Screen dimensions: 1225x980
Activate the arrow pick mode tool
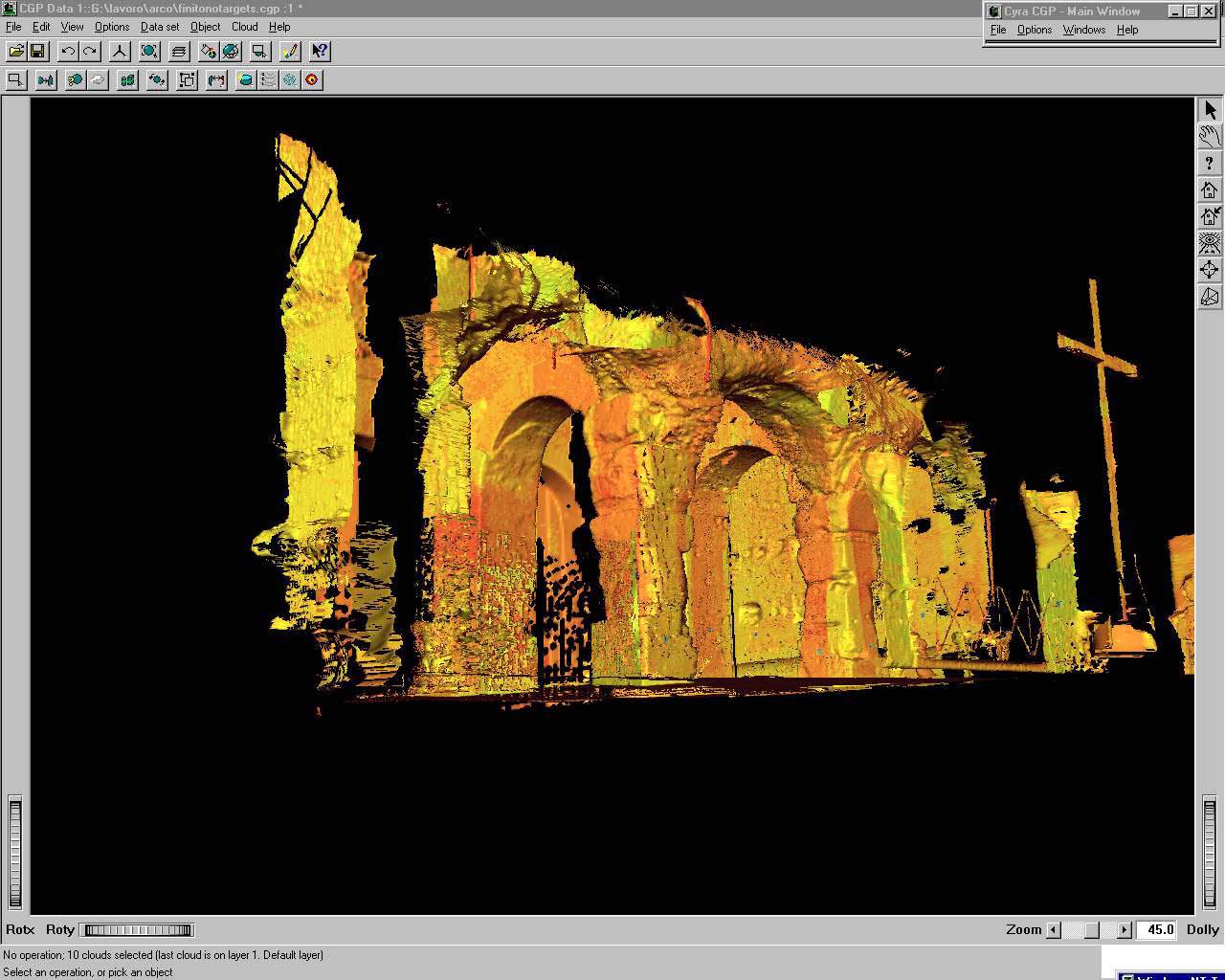pos(1210,110)
